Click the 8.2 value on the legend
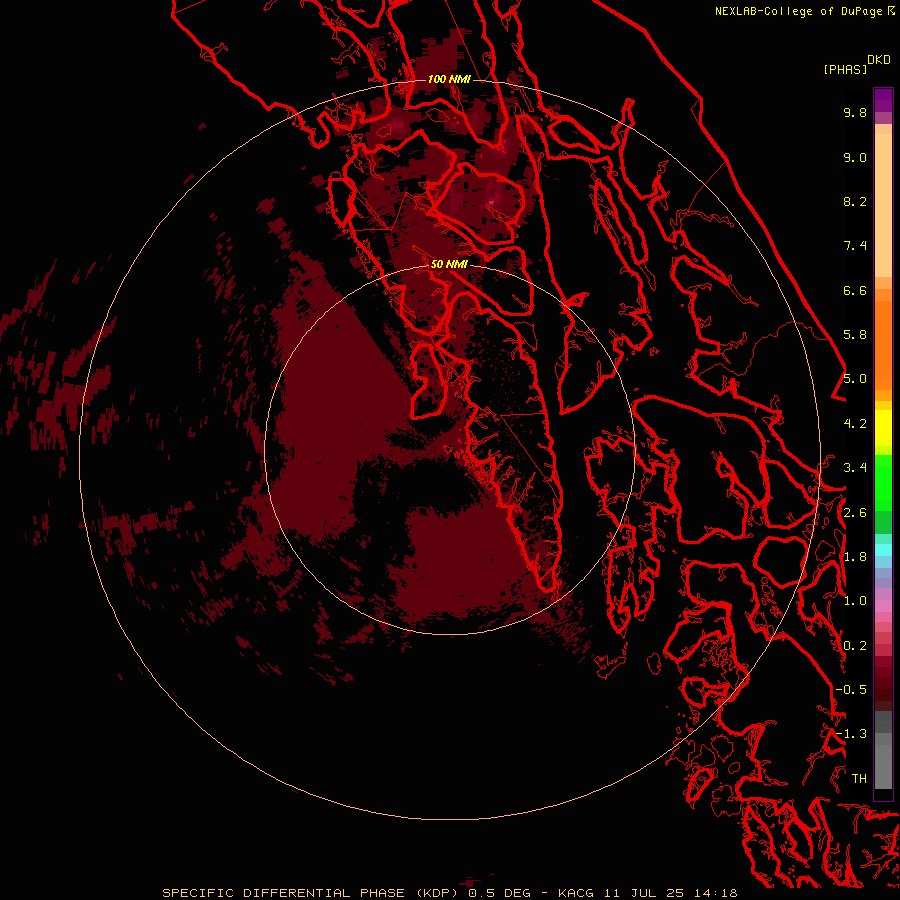This screenshot has width=900, height=900. (855, 201)
